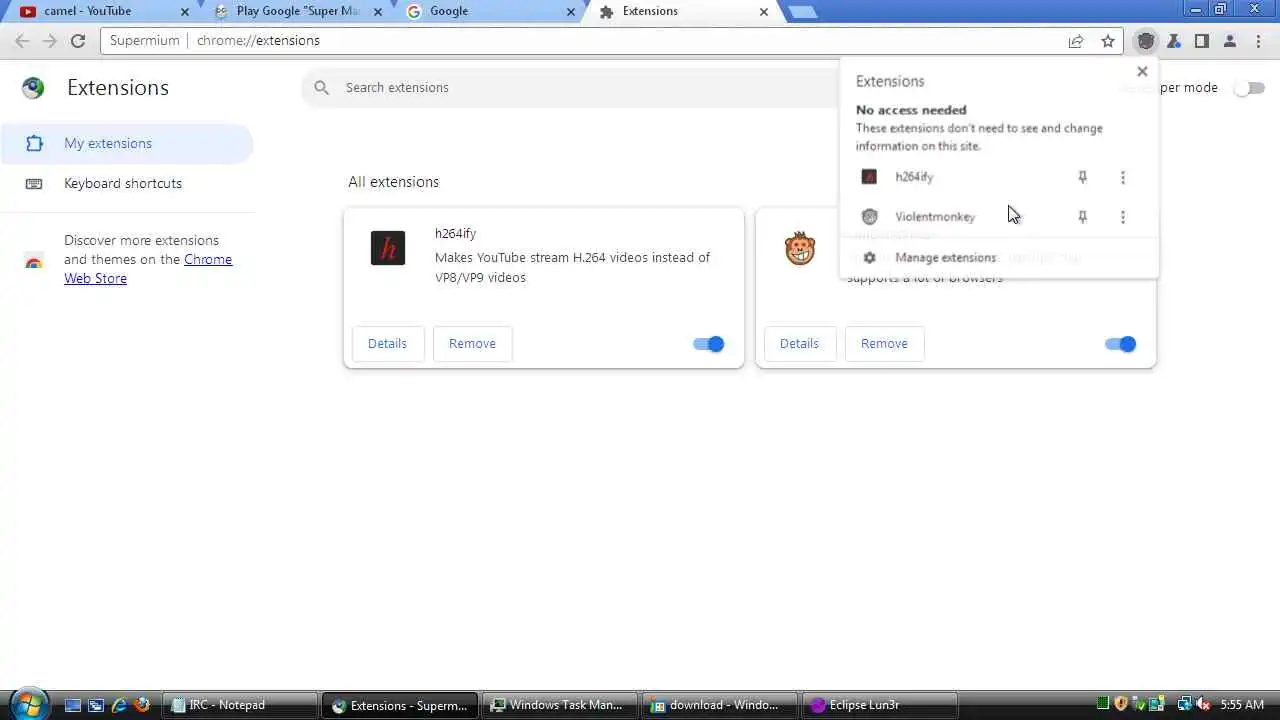Image resolution: width=1280 pixels, height=720 pixels.
Task: Open Violentmonkey Details
Action: click(799, 343)
